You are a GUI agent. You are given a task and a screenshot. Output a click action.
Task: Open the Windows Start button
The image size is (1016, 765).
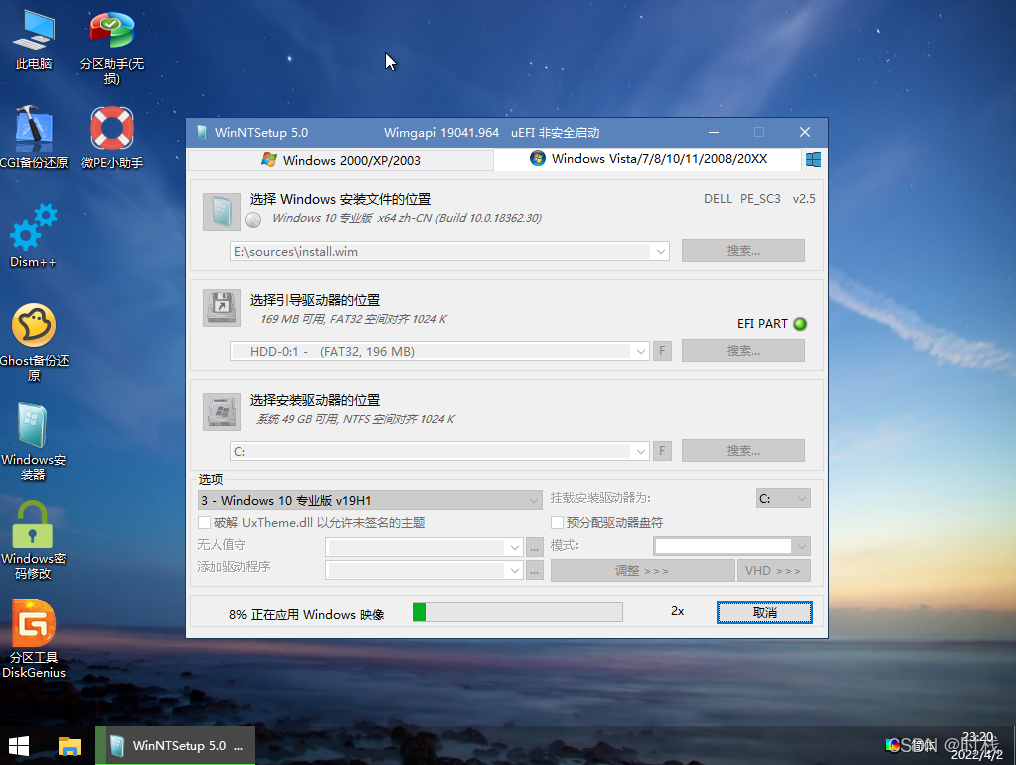(x=19, y=746)
